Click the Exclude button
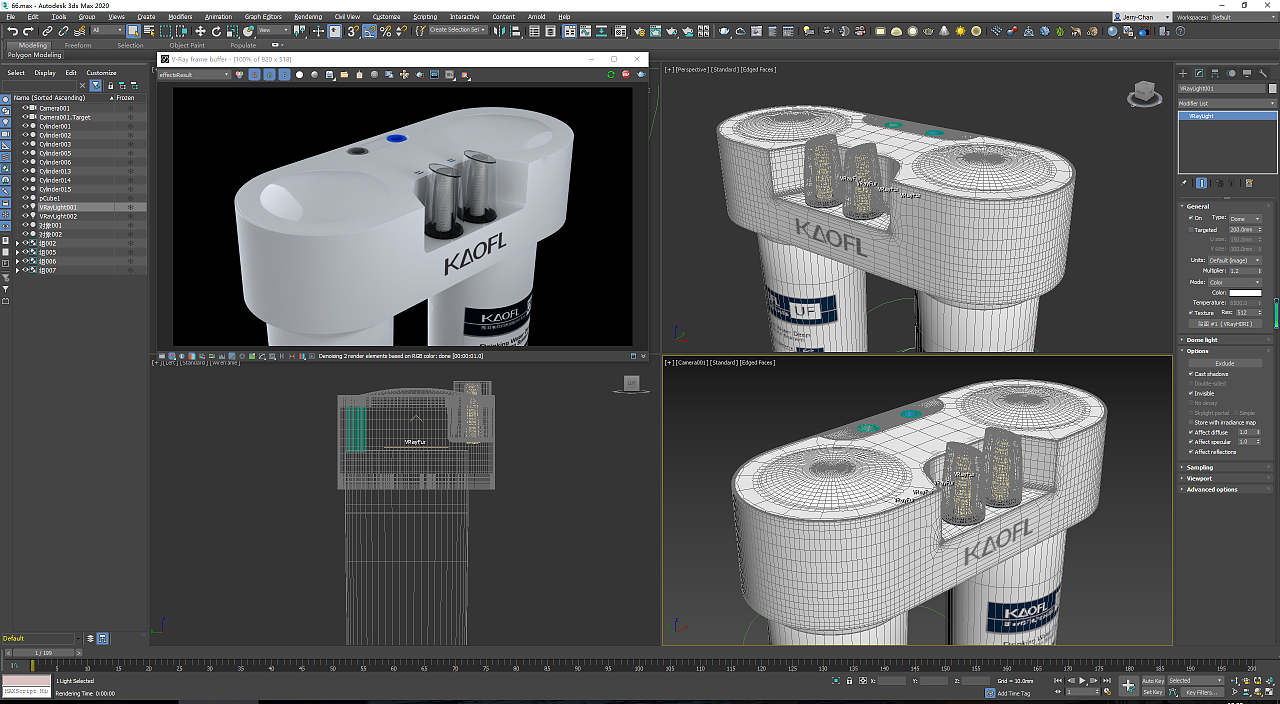This screenshot has height=704, width=1280. (1225, 363)
